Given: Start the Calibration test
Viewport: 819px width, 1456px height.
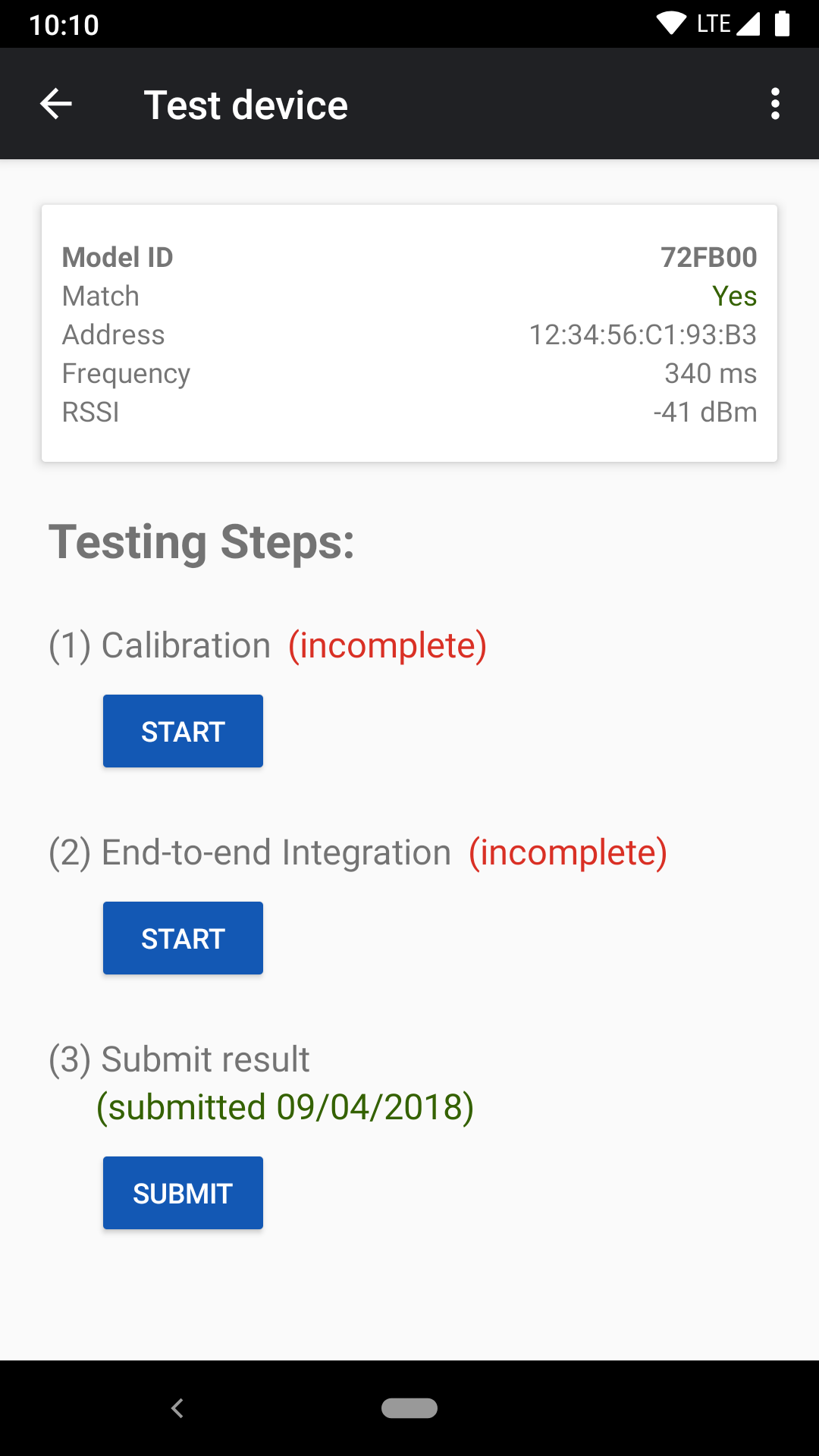Looking at the screenshot, I should pyautogui.click(x=183, y=731).
